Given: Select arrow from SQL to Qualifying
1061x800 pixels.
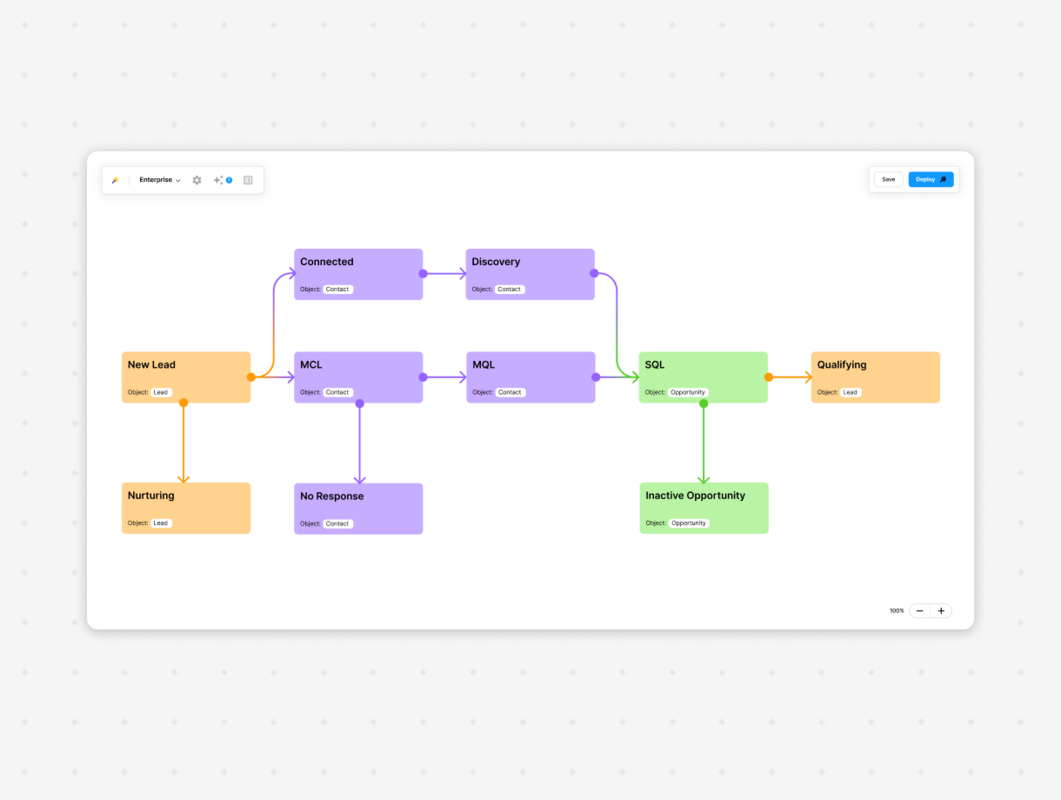Looking at the screenshot, I should [x=792, y=377].
